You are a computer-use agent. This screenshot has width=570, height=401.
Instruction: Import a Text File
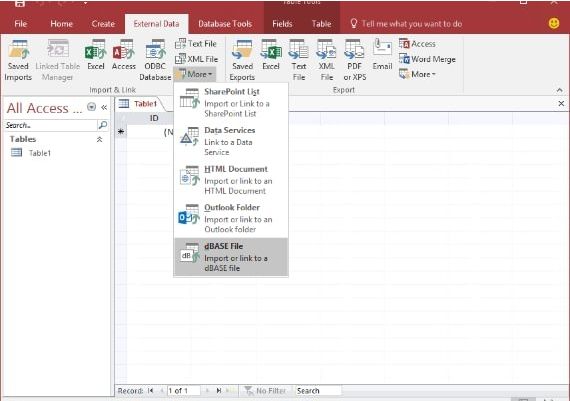(196, 44)
